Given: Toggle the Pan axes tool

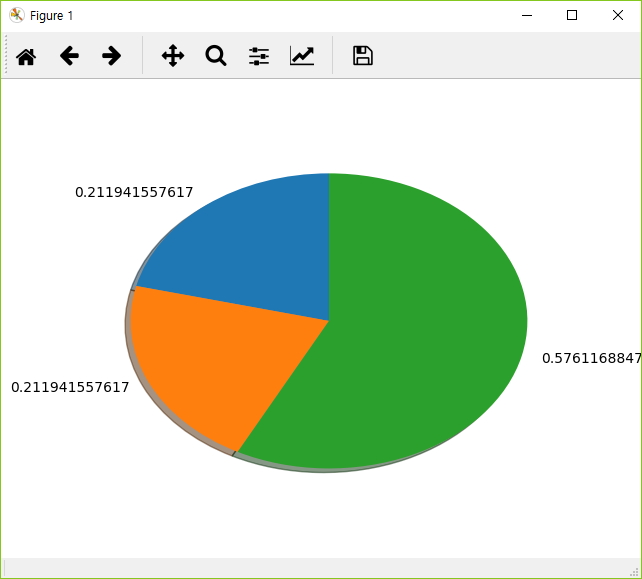Looking at the screenshot, I should coord(173,56).
